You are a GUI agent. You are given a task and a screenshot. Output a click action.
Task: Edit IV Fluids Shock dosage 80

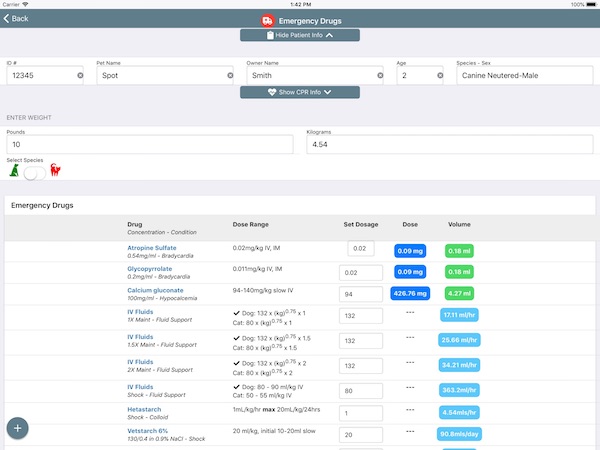click(361, 391)
